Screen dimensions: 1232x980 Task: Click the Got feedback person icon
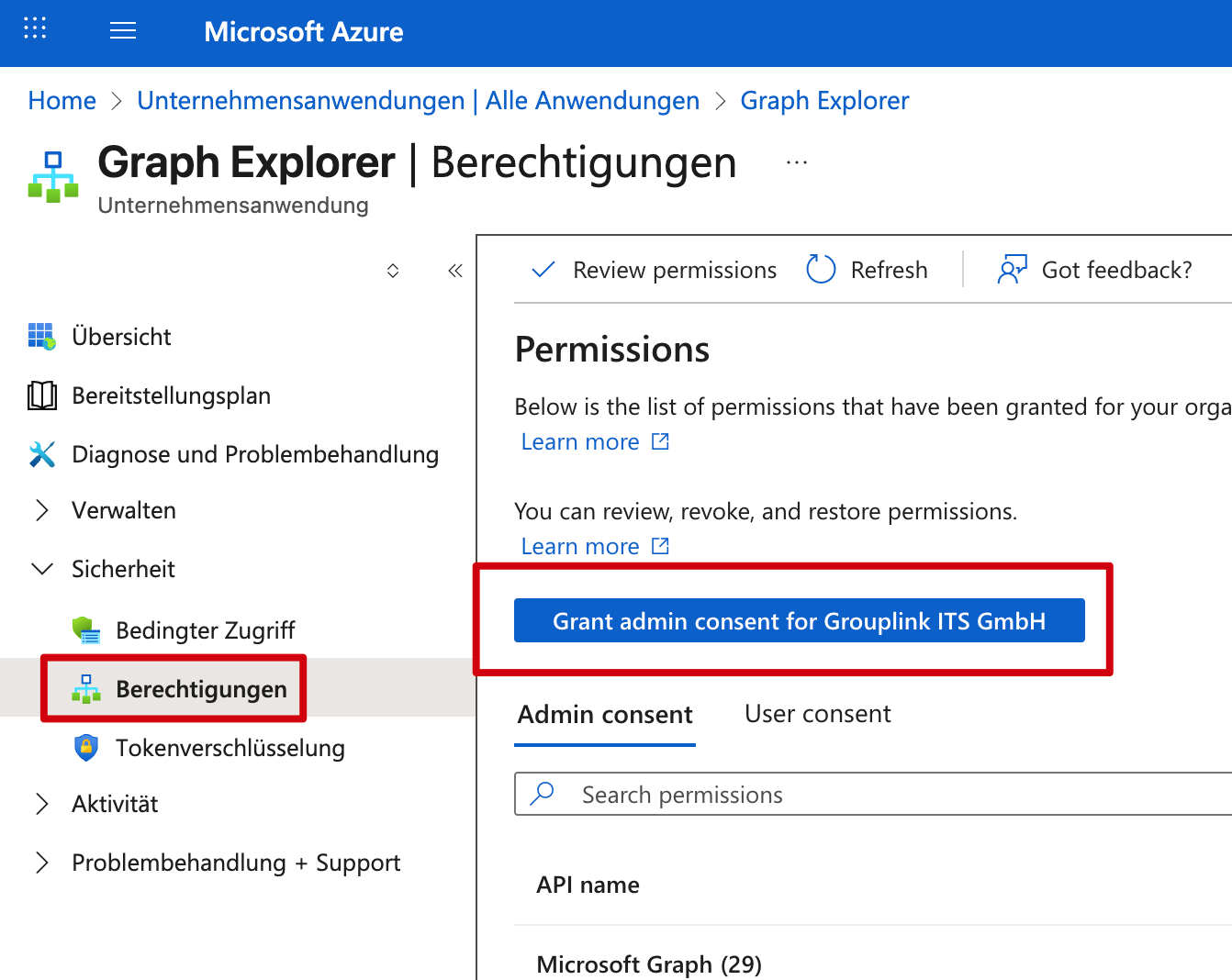click(1012, 270)
